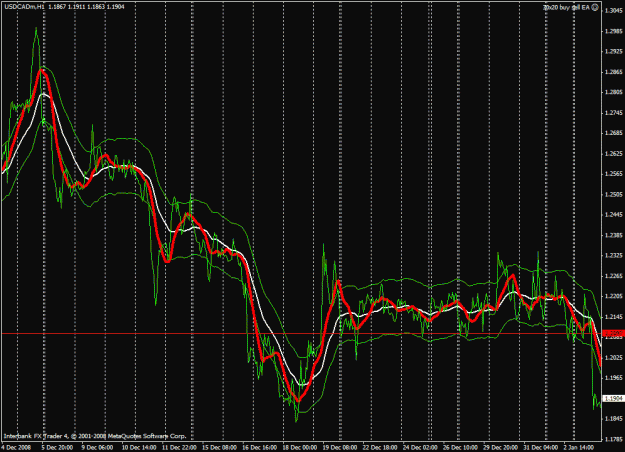Click the 1.2745 price axis label
Image resolution: width=625 pixels, height=452 pixels.
tap(614, 113)
